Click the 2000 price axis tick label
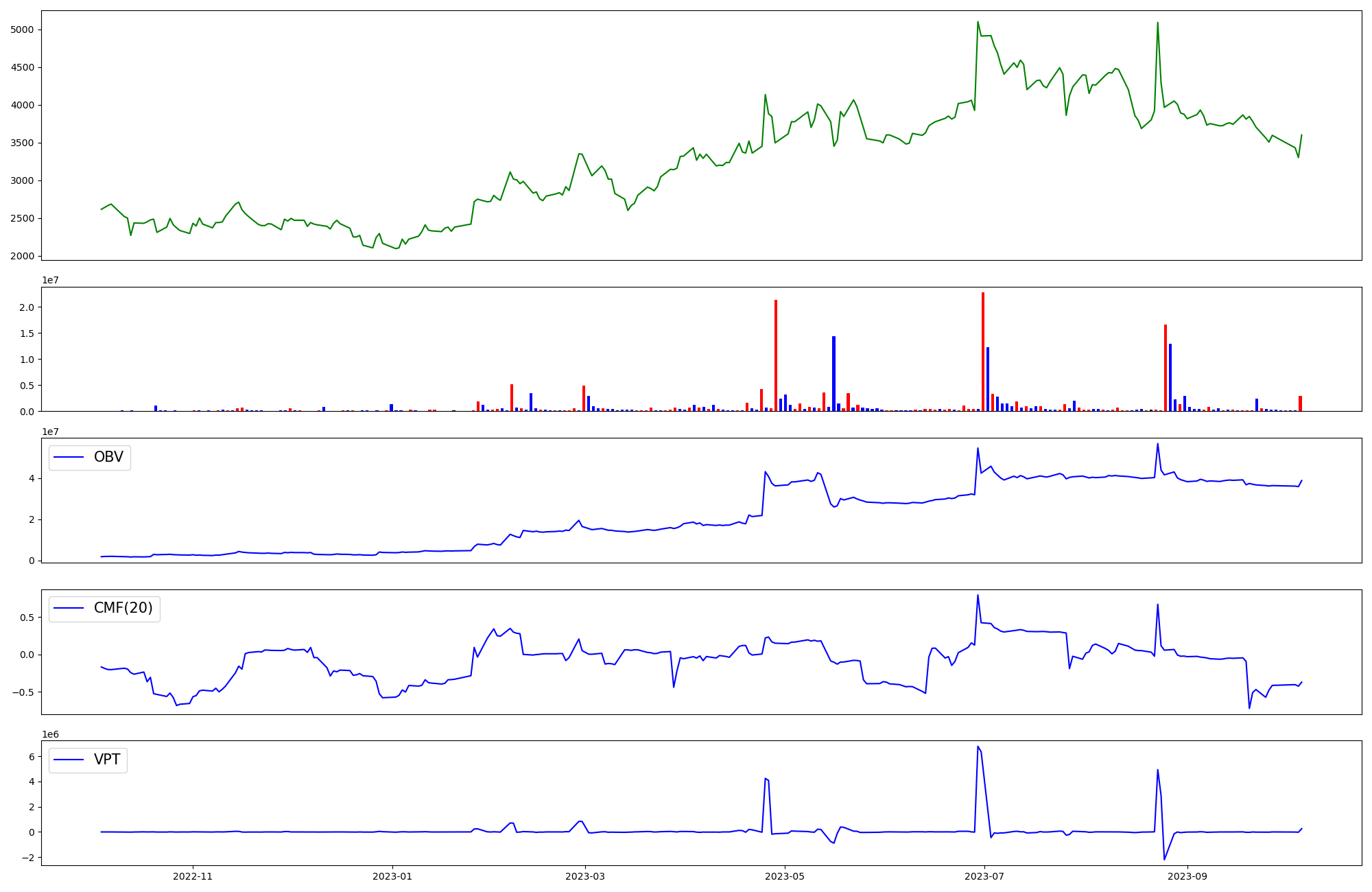1372x892 pixels. click(x=23, y=257)
